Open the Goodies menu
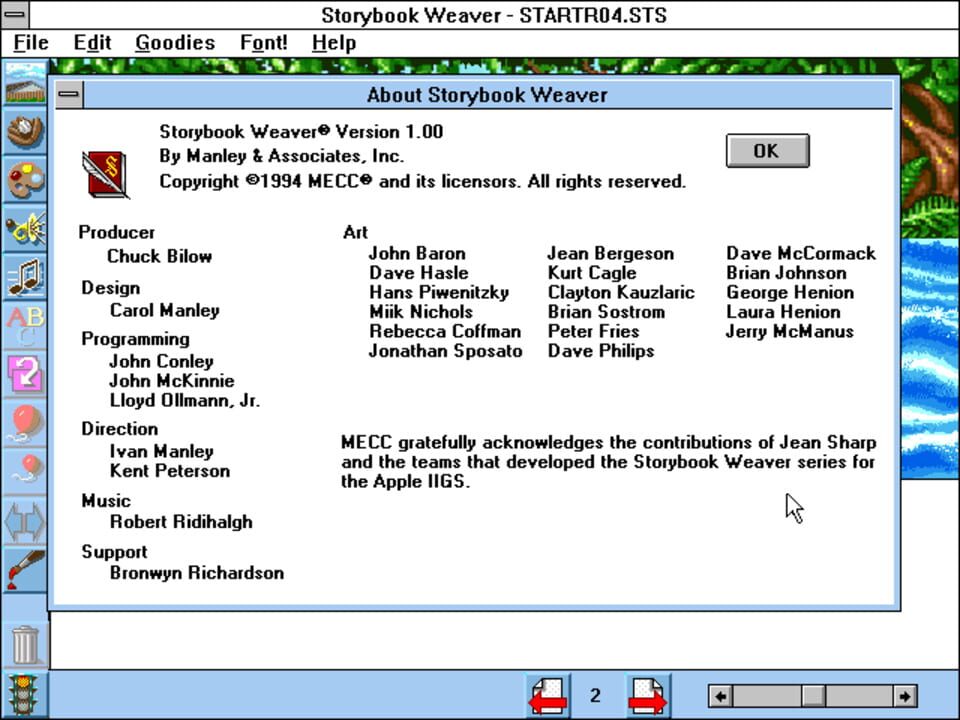Screen dimensions: 960x720 point(174,42)
